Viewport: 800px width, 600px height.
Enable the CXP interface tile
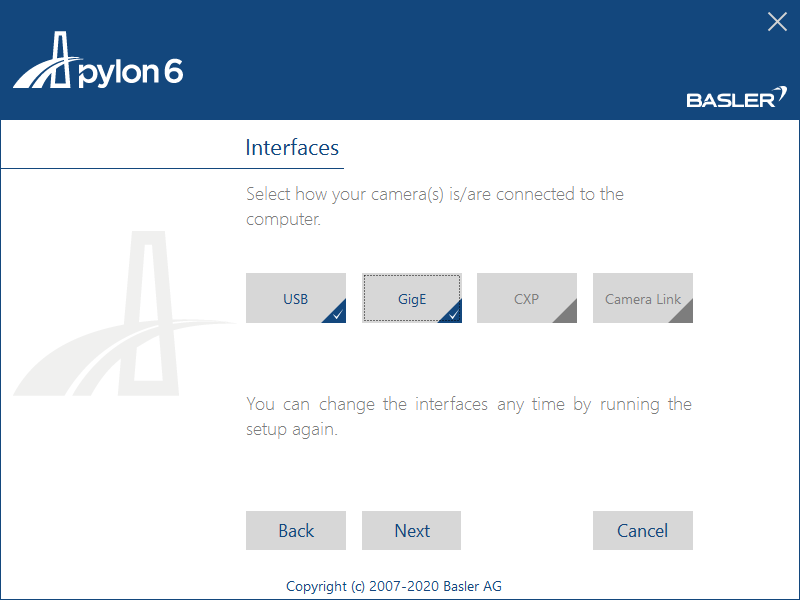click(526, 298)
